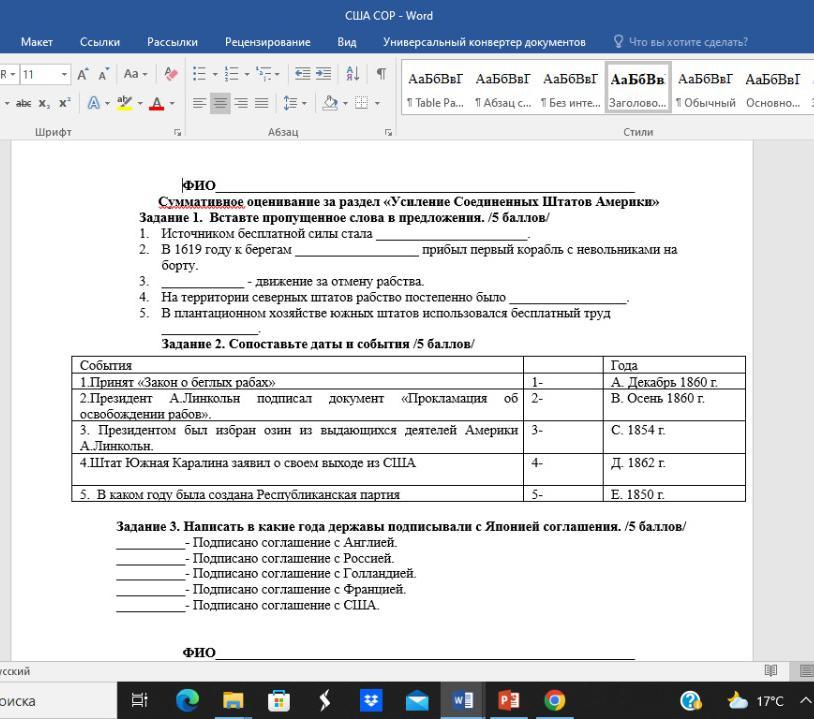This screenshot has height=719, width=814.
Task: Align text to the left
Action: coord(199,103)
